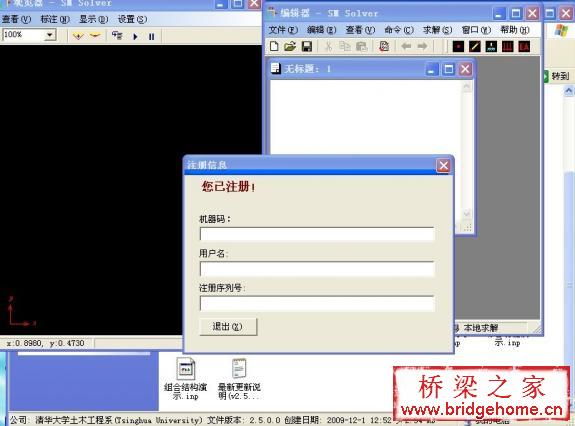Select the diagonal line element tool icon

pos(475,46)
